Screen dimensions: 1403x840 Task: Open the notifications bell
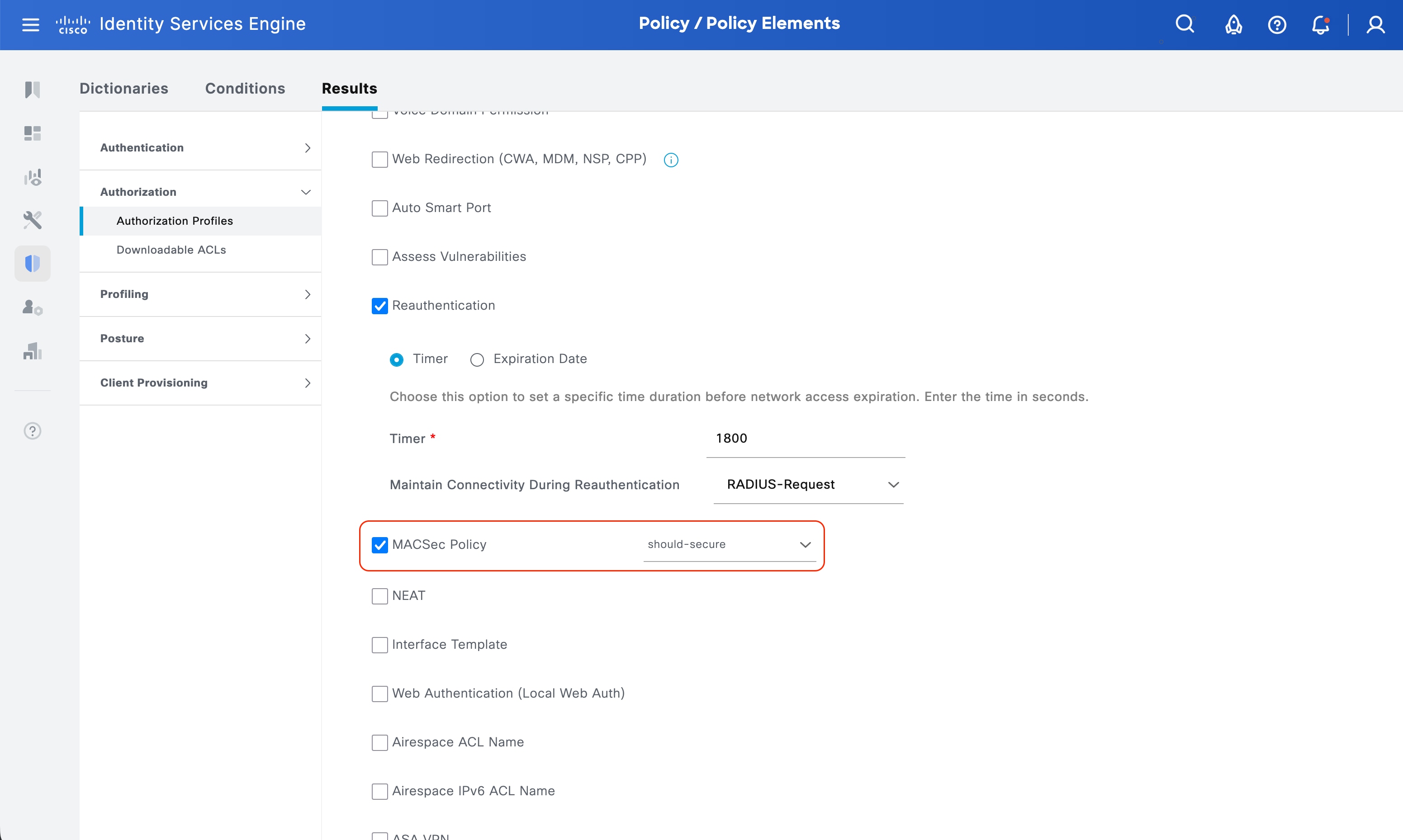(x=1321, y=25)
